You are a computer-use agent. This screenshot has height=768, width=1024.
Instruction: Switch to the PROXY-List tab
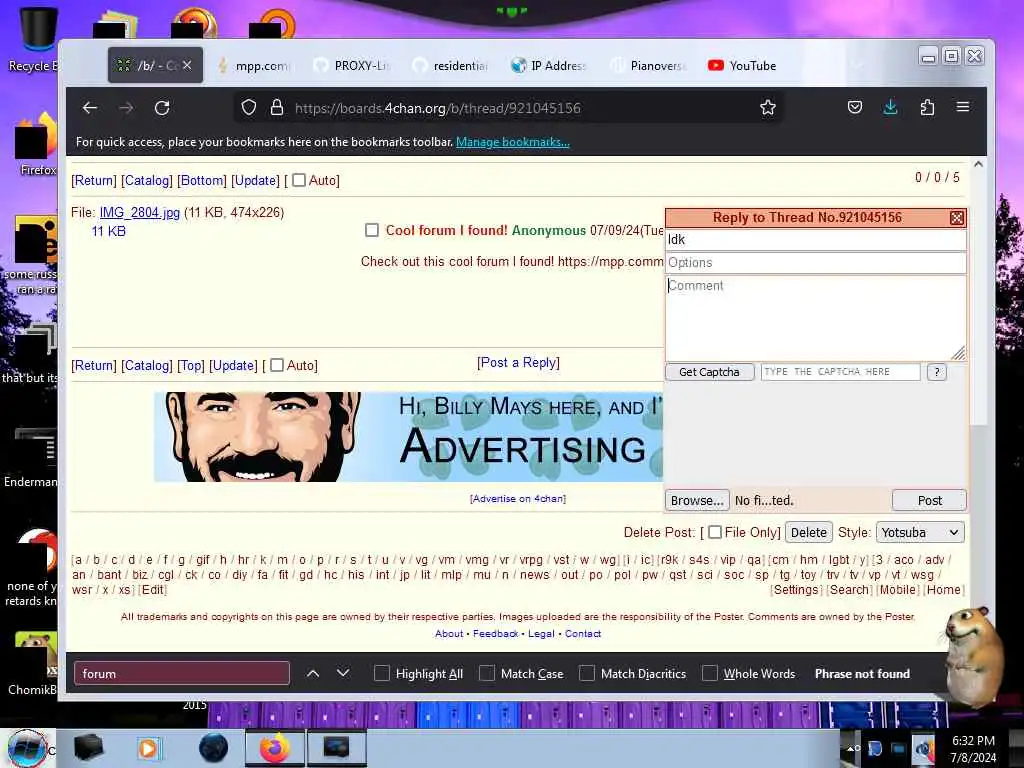pos(355,65)
